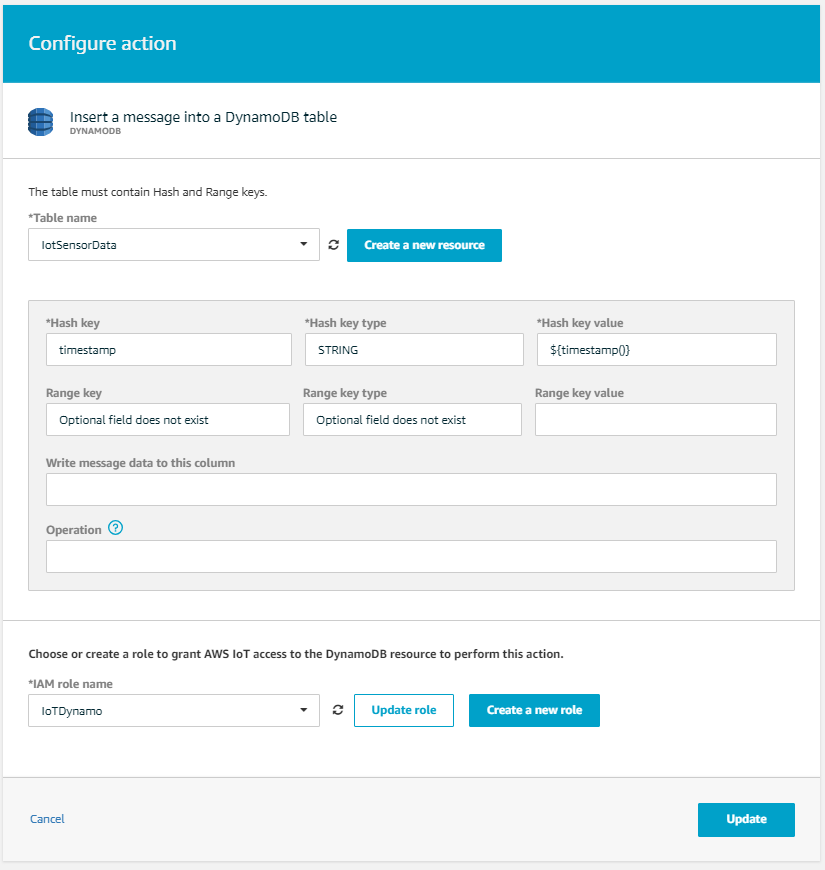Click the Hash key value field
825x870 pixels.
656,350
